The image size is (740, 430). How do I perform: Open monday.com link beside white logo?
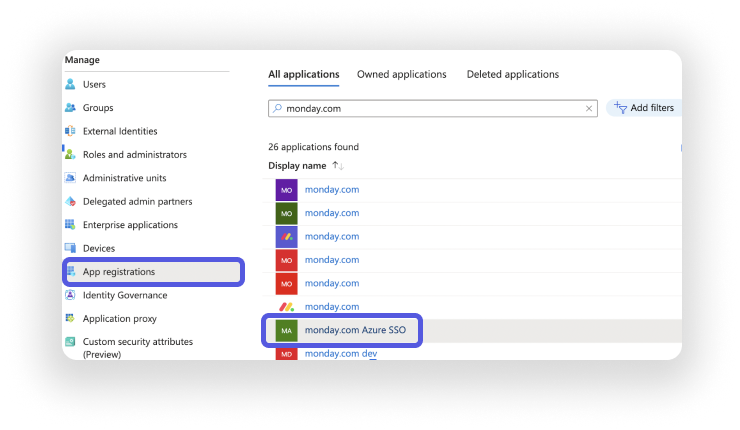tap(332, 307)
